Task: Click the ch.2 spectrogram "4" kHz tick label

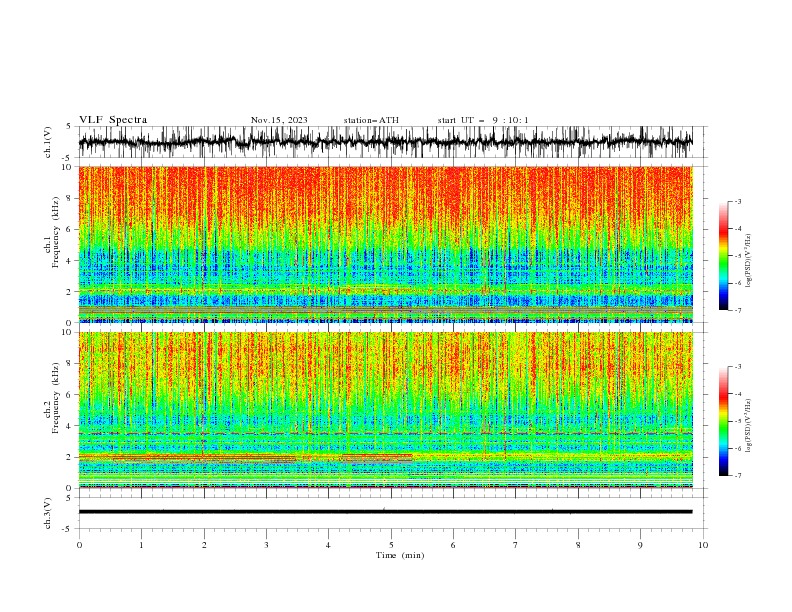Action: (x=70, y=426)
